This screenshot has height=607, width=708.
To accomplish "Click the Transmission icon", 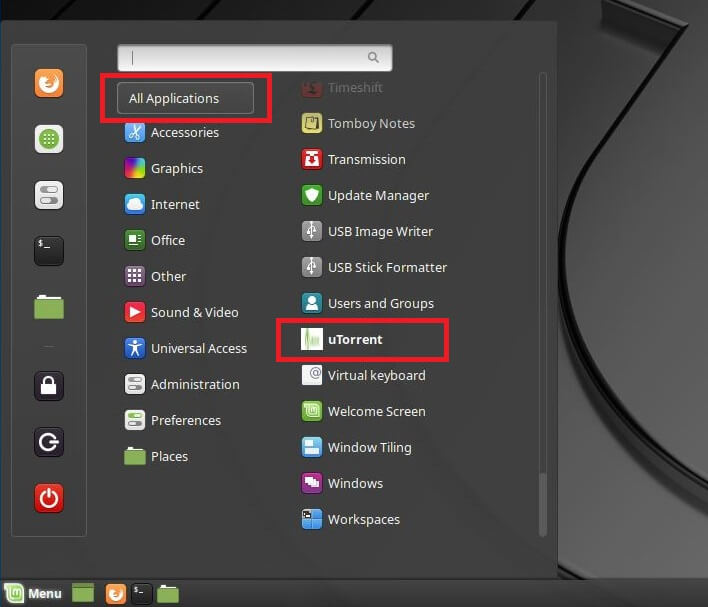I will (x=312, y=159).
